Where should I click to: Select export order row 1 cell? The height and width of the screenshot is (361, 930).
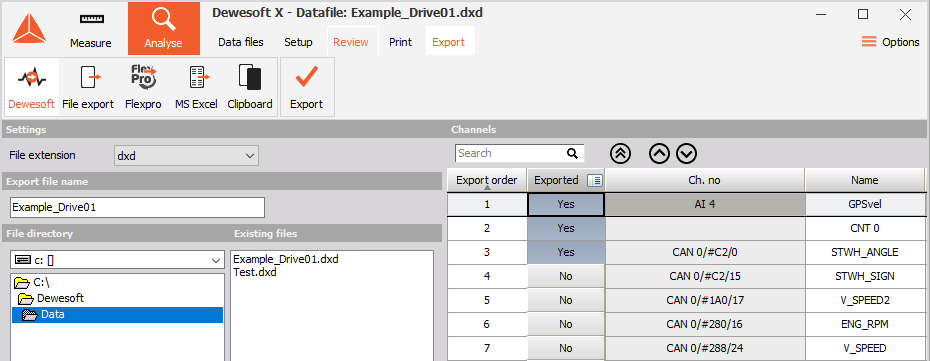coord(487,205)
